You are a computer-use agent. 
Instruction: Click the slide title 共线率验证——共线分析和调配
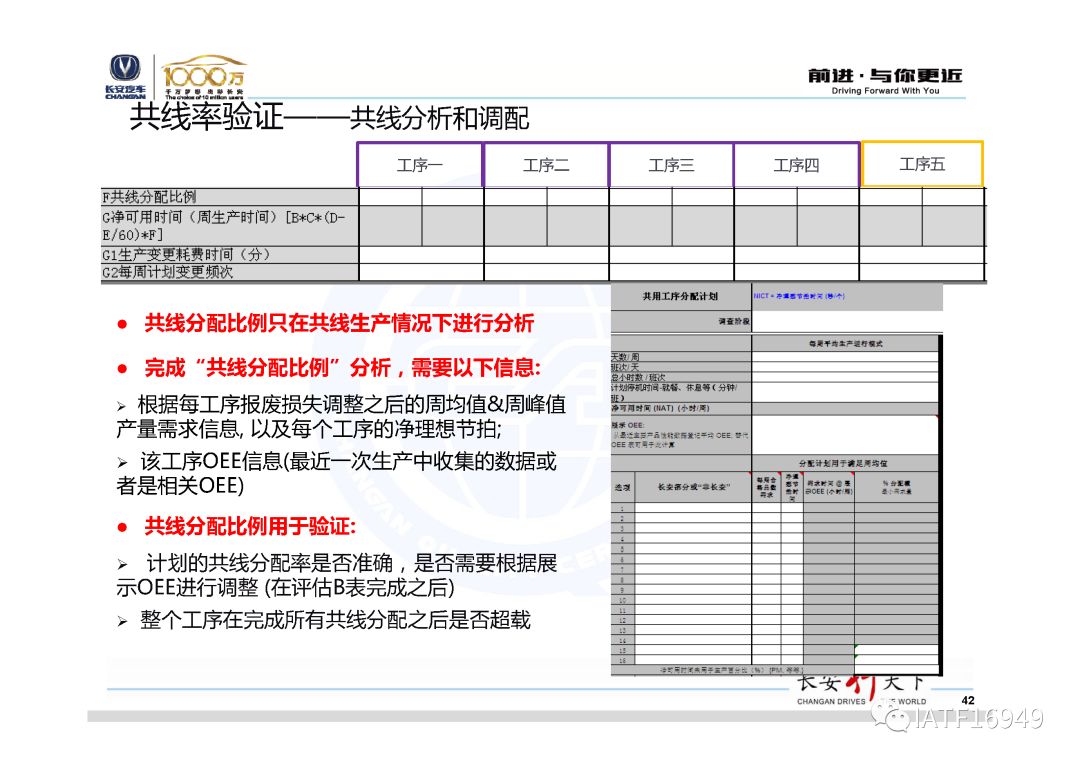[329, 118]
